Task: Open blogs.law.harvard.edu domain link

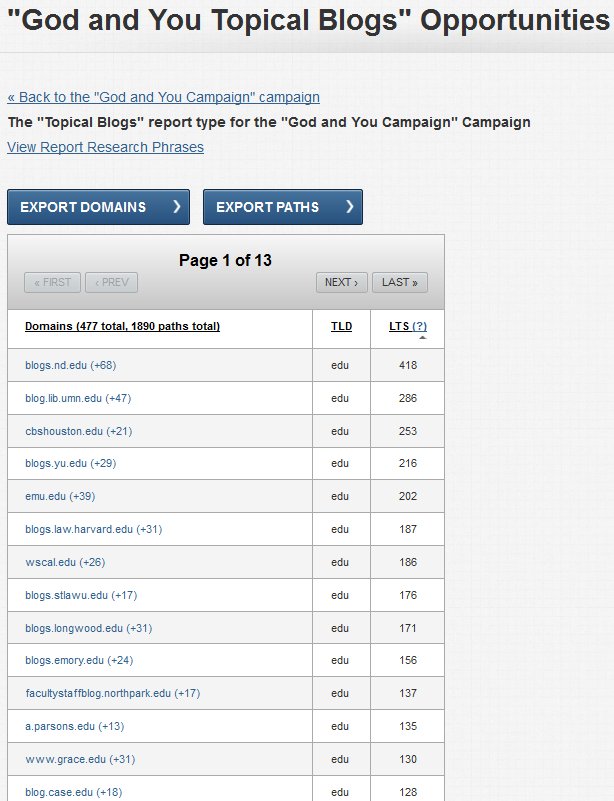Action: [93, 529]
